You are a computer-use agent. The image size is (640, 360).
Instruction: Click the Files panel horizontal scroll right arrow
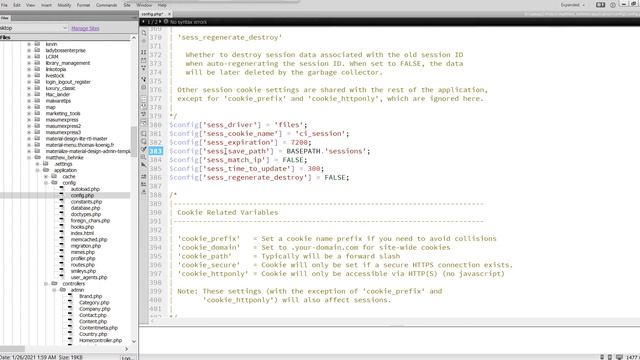127,349
